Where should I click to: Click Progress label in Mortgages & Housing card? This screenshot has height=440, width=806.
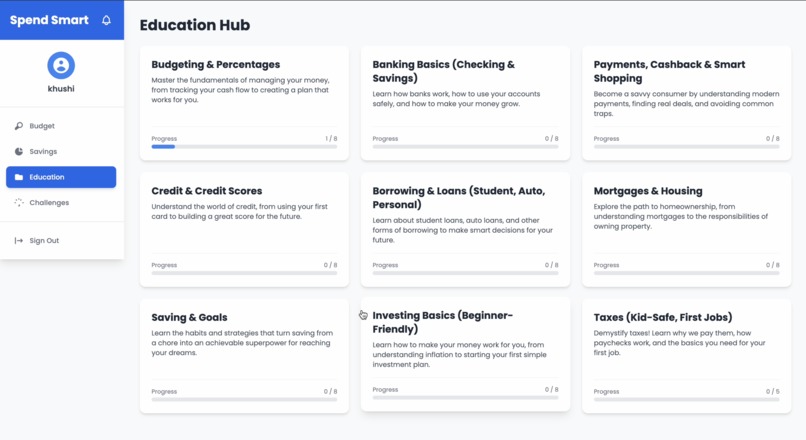[x=606, y=265]
